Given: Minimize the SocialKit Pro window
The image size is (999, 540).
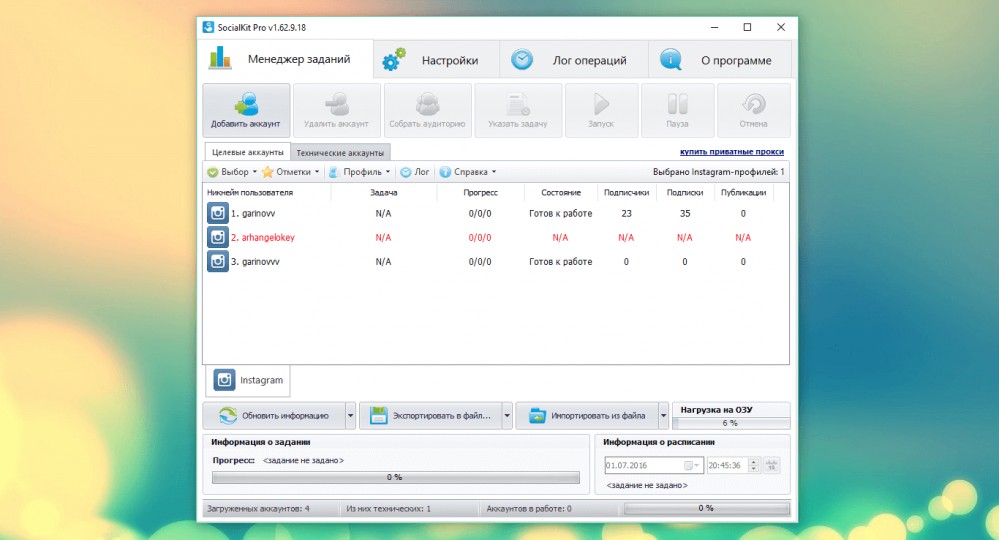Looking at the screenshot, I should 714,27.
